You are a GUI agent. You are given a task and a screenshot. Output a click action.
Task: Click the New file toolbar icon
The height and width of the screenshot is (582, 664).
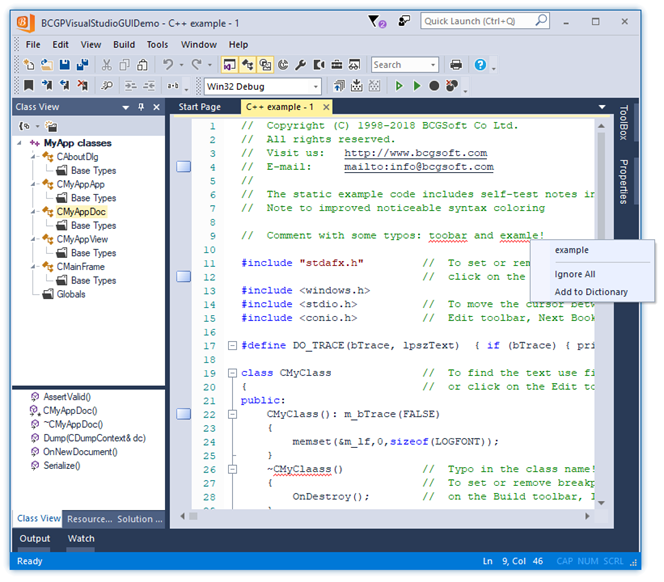(x=29, y=65)
